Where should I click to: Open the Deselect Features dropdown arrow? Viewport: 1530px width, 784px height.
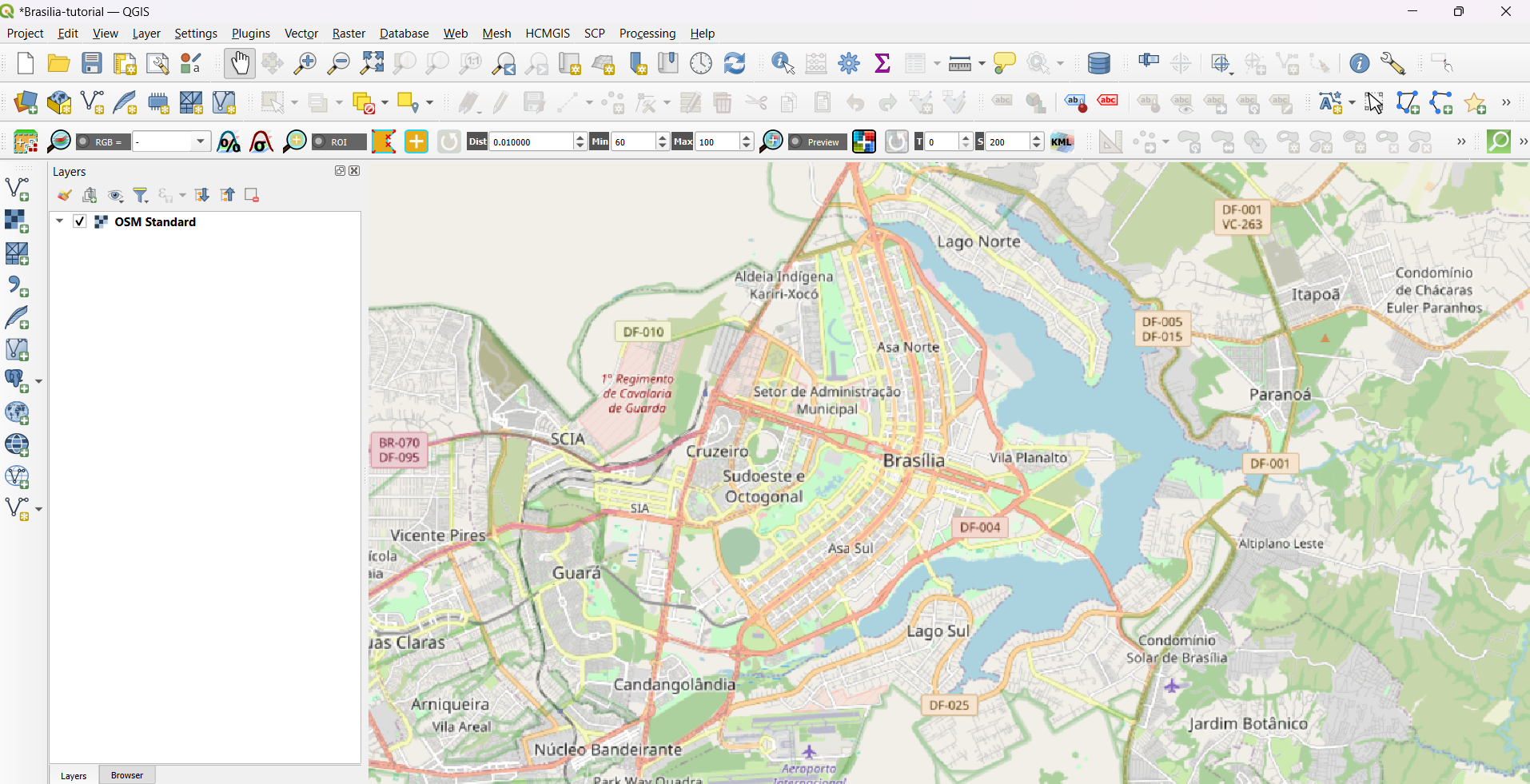384,102
